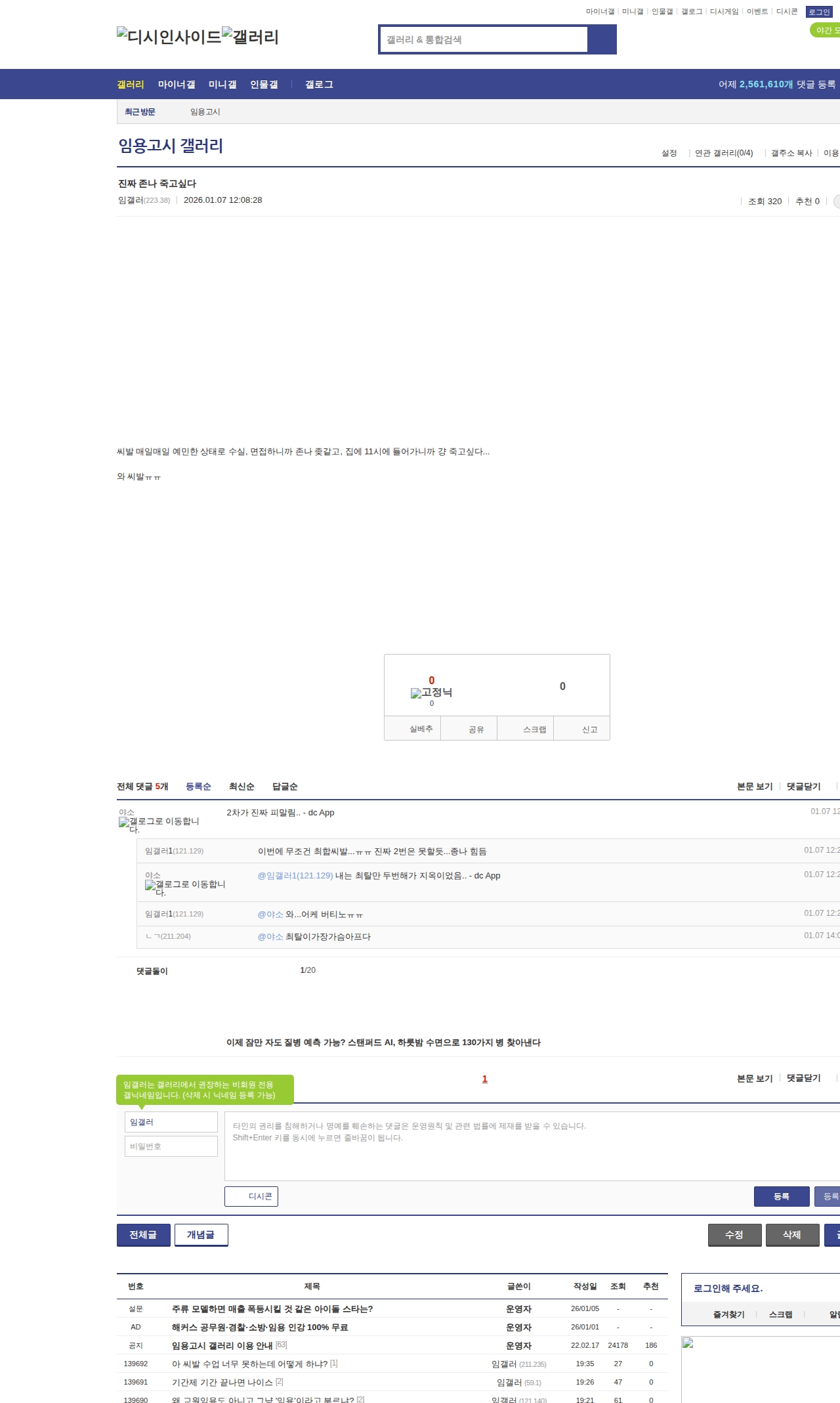The image size is (840, 1403).
Task: Select 인물갤 in the blue navigation bar
Action: click(264, 84)
